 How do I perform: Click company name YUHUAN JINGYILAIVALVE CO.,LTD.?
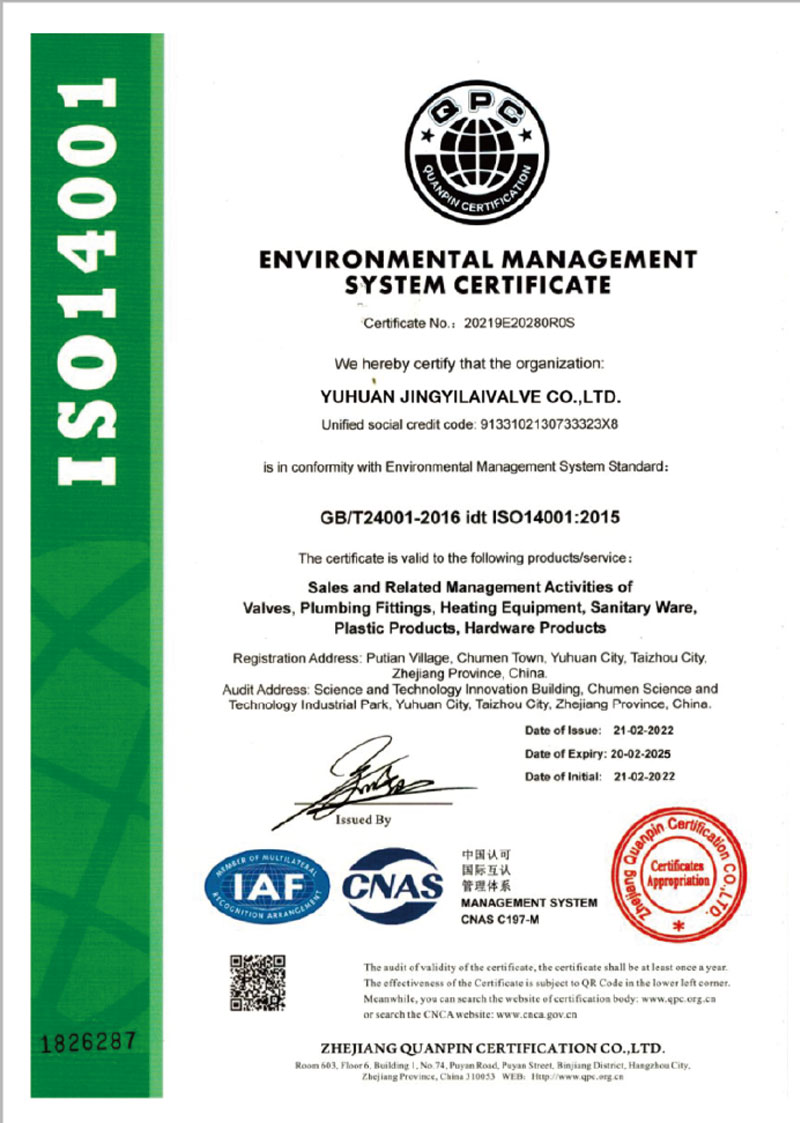point(471,397)
